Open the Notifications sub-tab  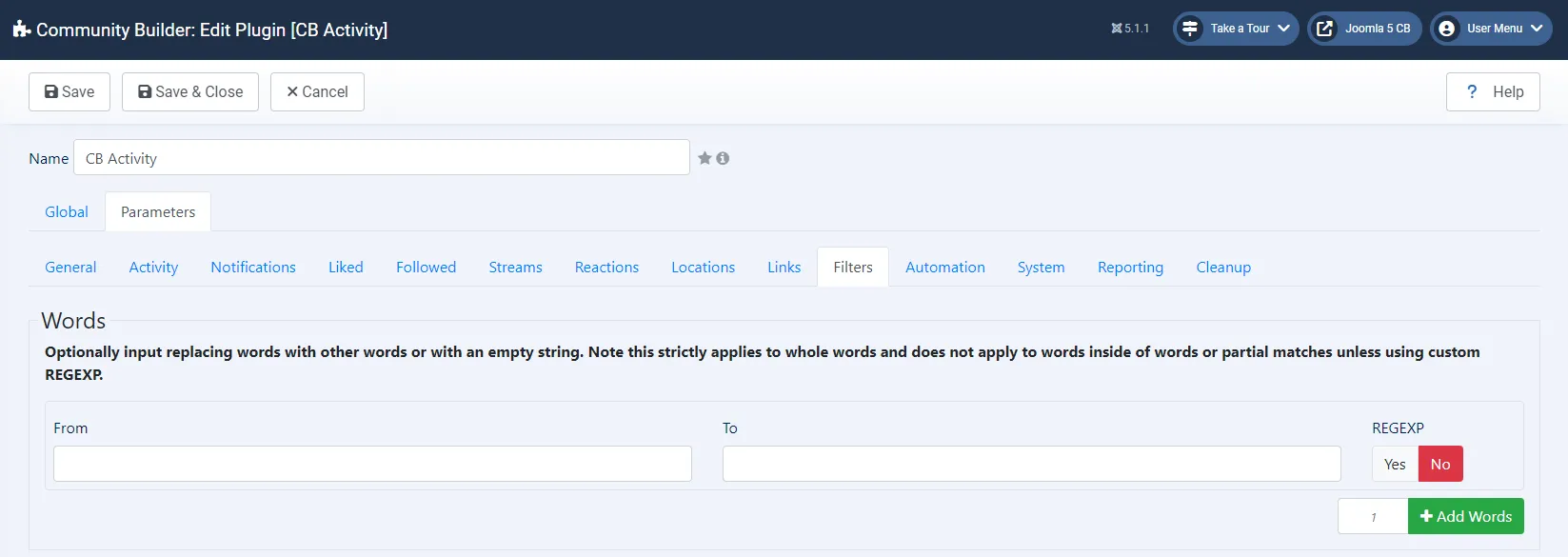tap(253, 267)
